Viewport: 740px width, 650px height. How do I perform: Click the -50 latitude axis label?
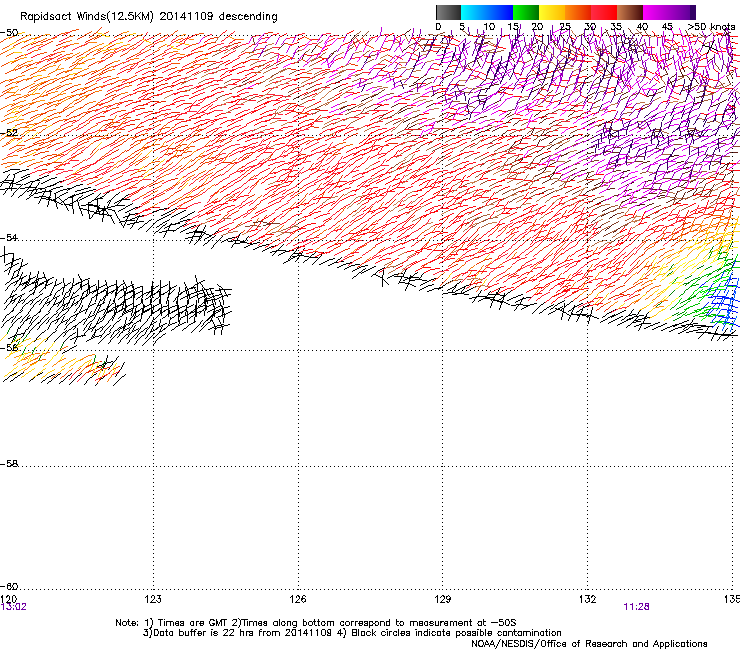click(9, 33)
